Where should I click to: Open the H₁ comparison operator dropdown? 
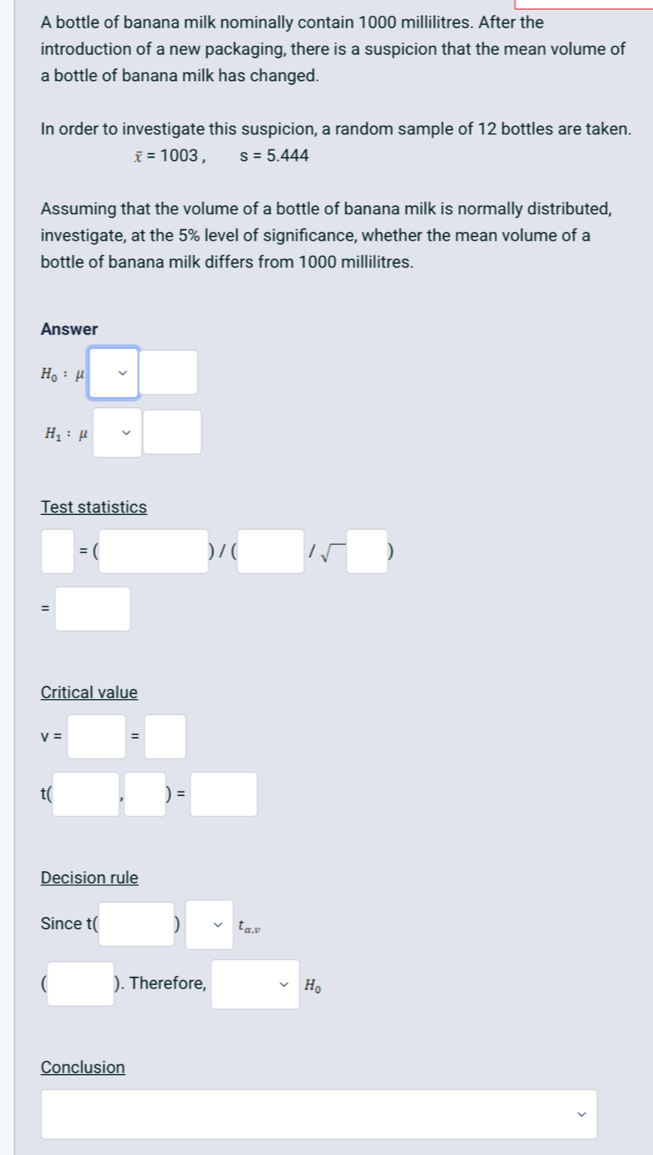coord(116,431)
